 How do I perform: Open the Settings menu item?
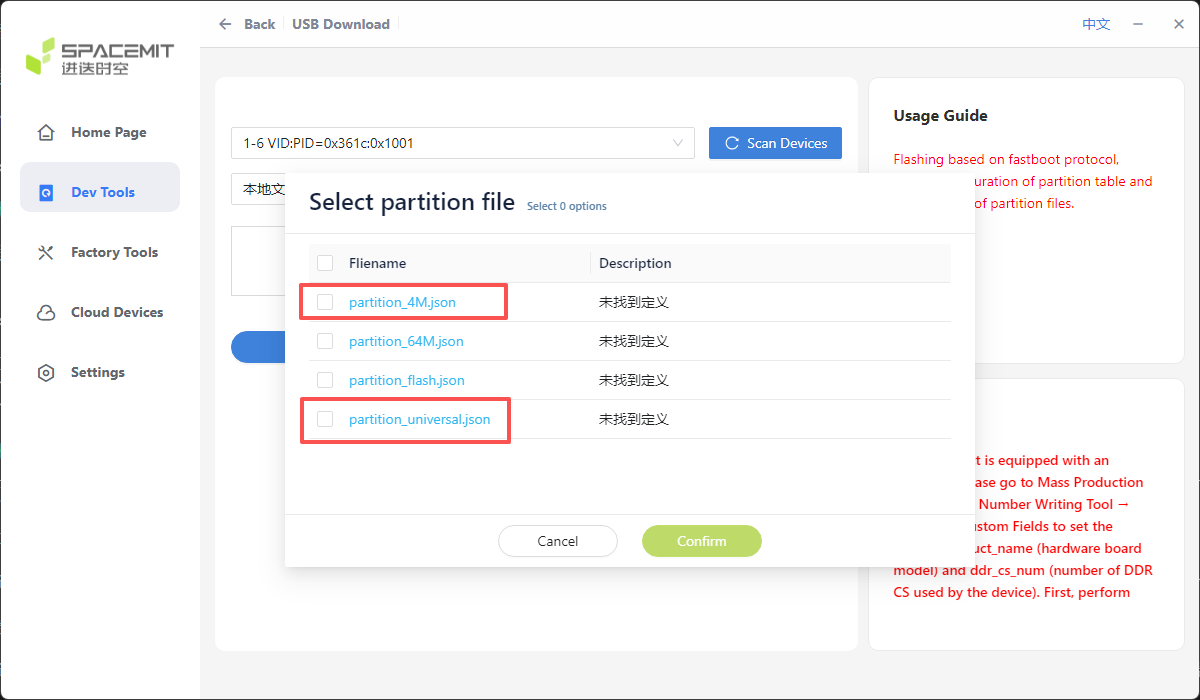100,372
